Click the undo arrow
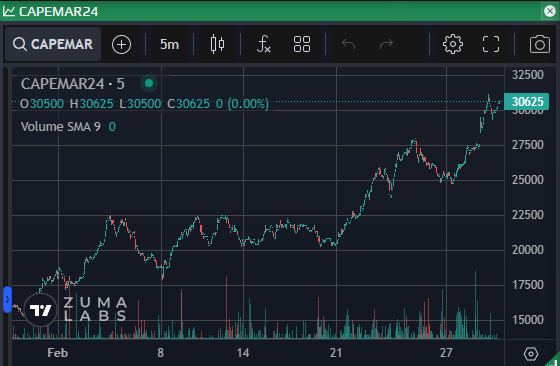Viewport: 560px width, 366px height. point(348,44)
